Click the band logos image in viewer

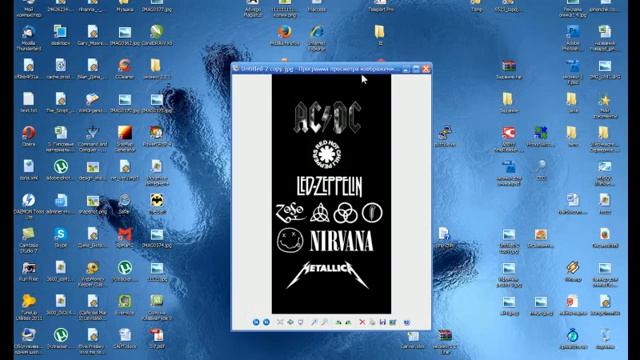click(x=331, y=194)
